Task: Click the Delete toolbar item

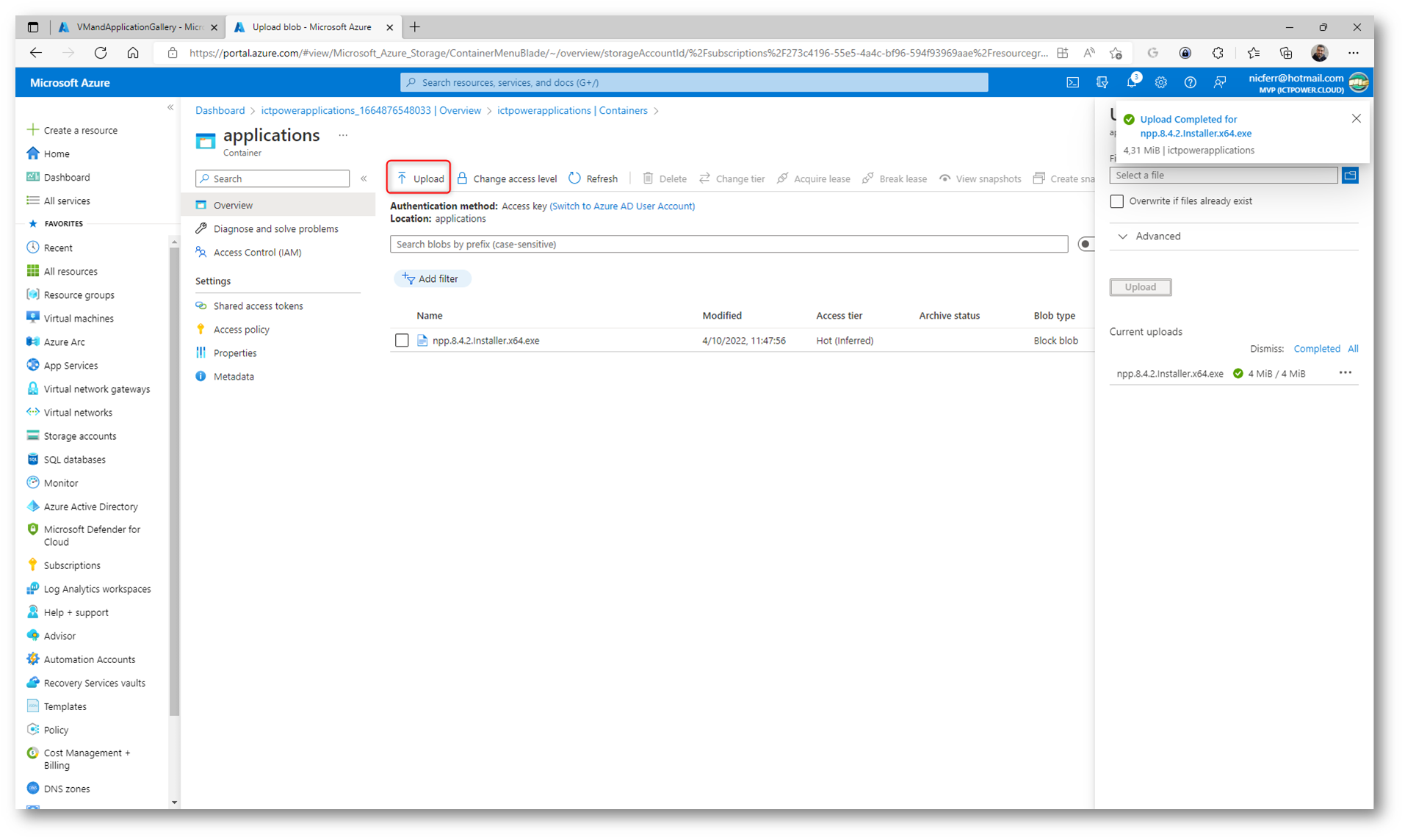Action: pyautogui.click(x=665, y=178)
